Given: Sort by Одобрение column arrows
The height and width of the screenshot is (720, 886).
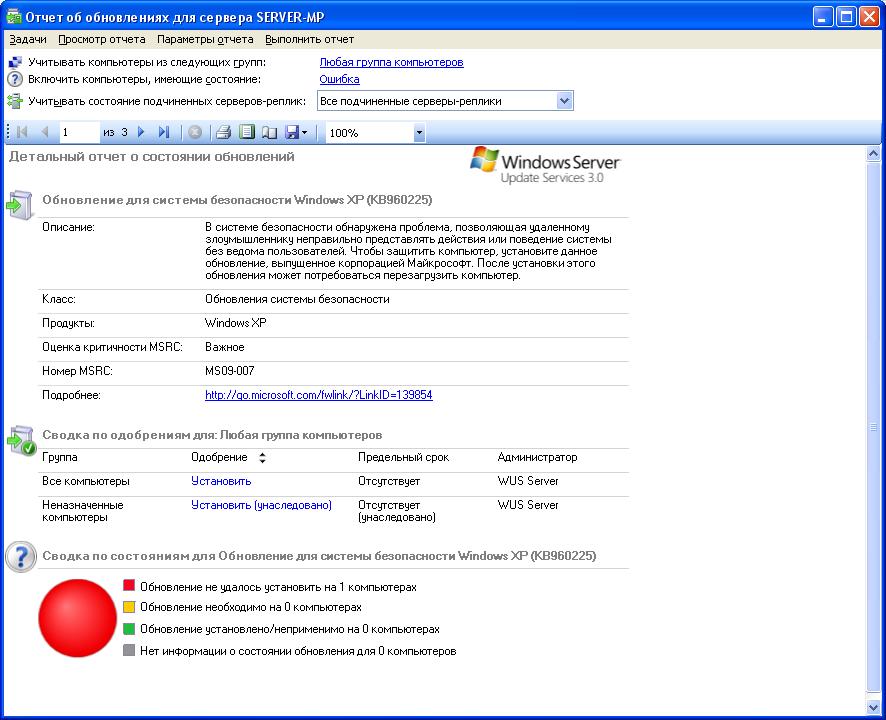Looking at the screenshot, I should (262, 458).
